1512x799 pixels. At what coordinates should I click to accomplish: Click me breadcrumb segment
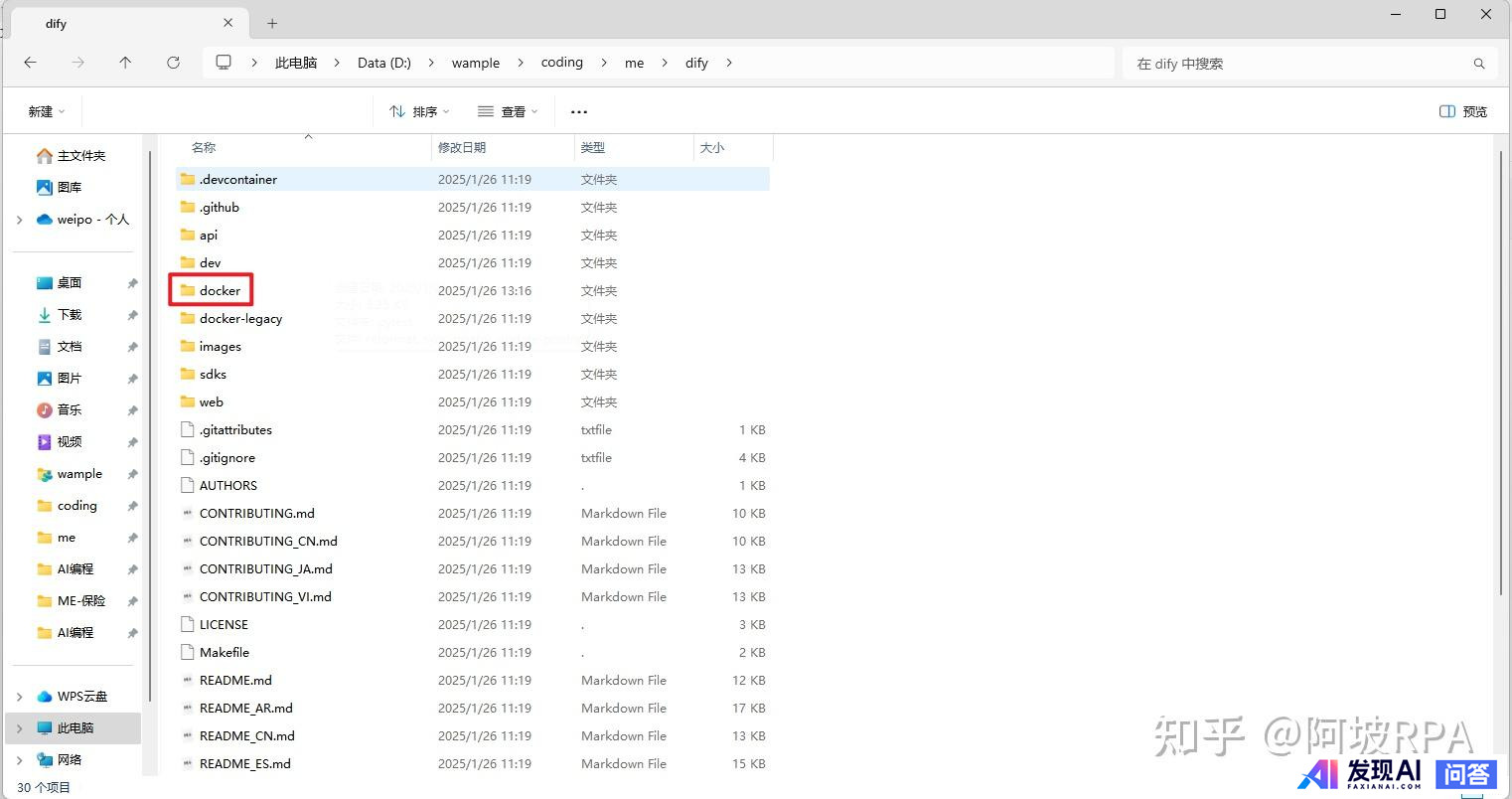tap(634, 63)
